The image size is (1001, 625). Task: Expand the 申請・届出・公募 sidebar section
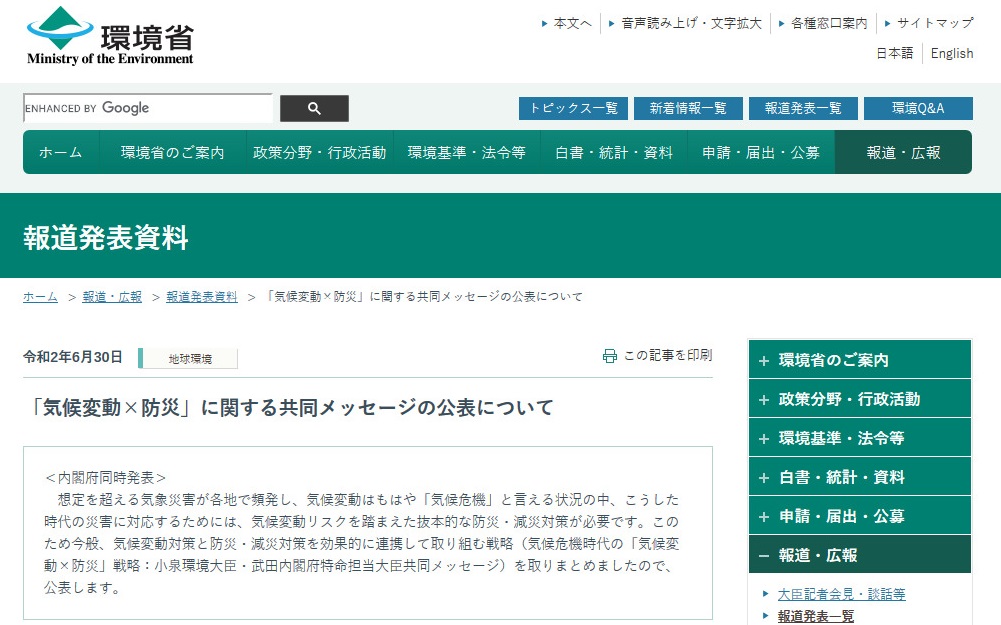point(859,516)
